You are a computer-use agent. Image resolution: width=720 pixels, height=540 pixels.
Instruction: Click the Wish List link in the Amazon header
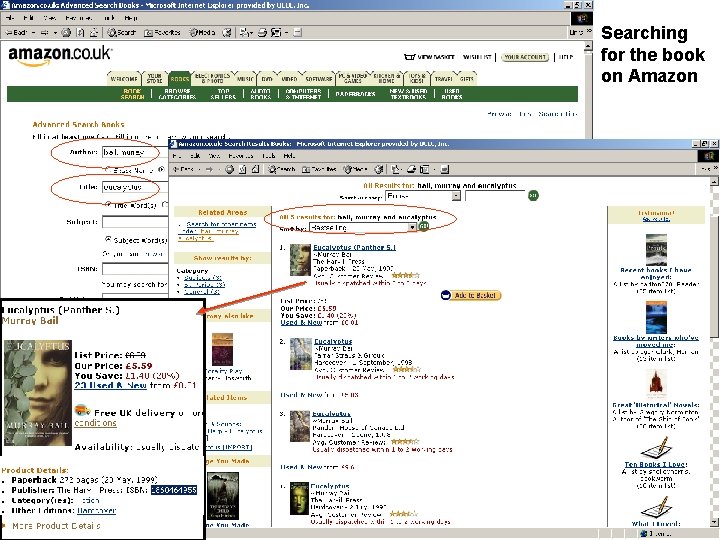[x=477, y=57]
